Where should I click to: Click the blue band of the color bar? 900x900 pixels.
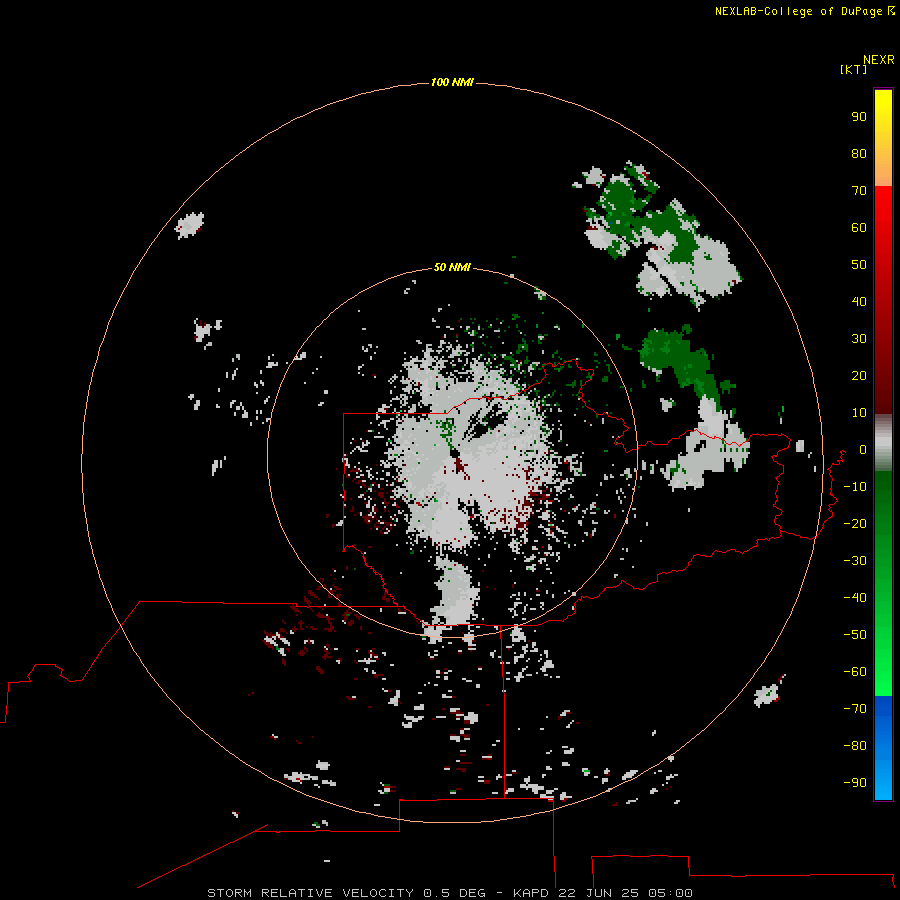pos(883,748)
